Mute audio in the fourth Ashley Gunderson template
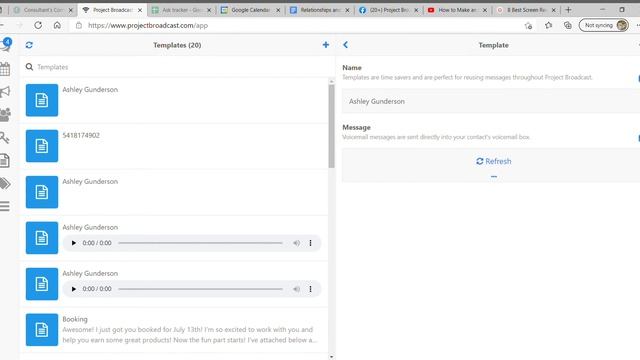This screenshot has height=360, width=640. pyautogui.click(x=296, y=243)
